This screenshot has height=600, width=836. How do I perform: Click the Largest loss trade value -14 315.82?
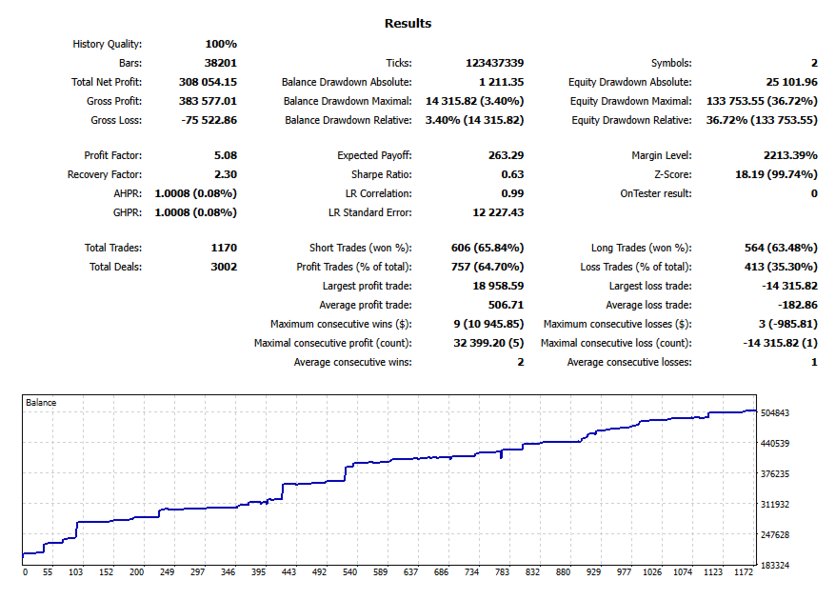[x=790, y=286]
